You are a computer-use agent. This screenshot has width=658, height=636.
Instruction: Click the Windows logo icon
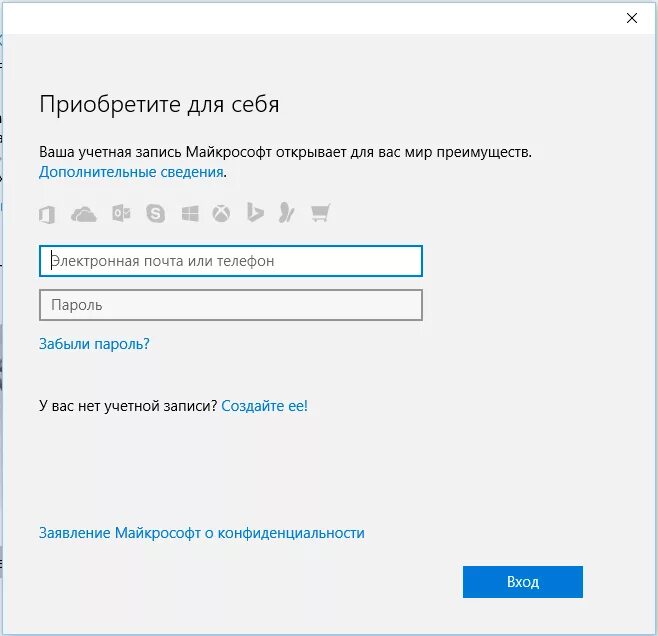[190, 214]
